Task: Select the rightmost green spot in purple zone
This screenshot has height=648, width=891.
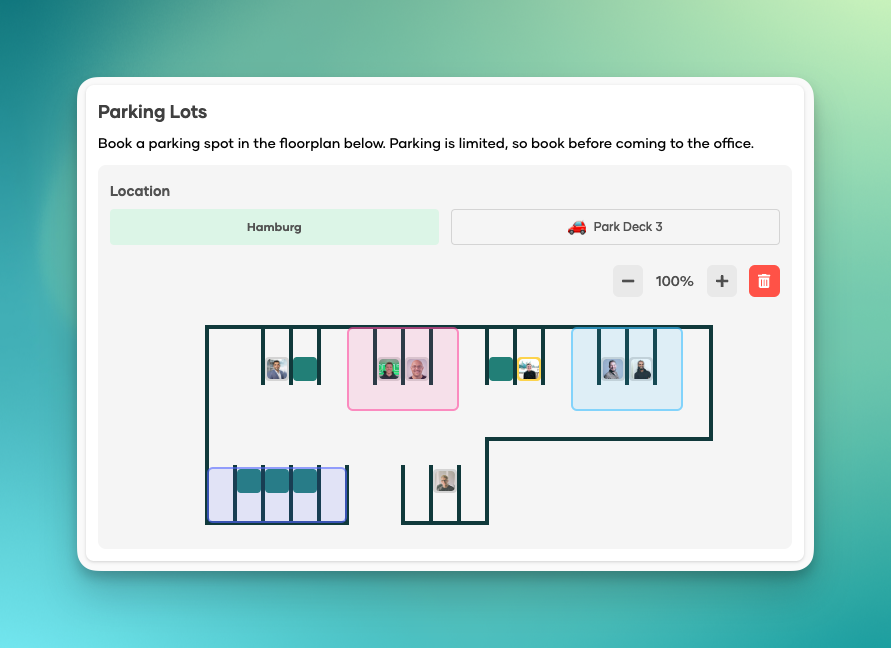Action: (305, 481)
